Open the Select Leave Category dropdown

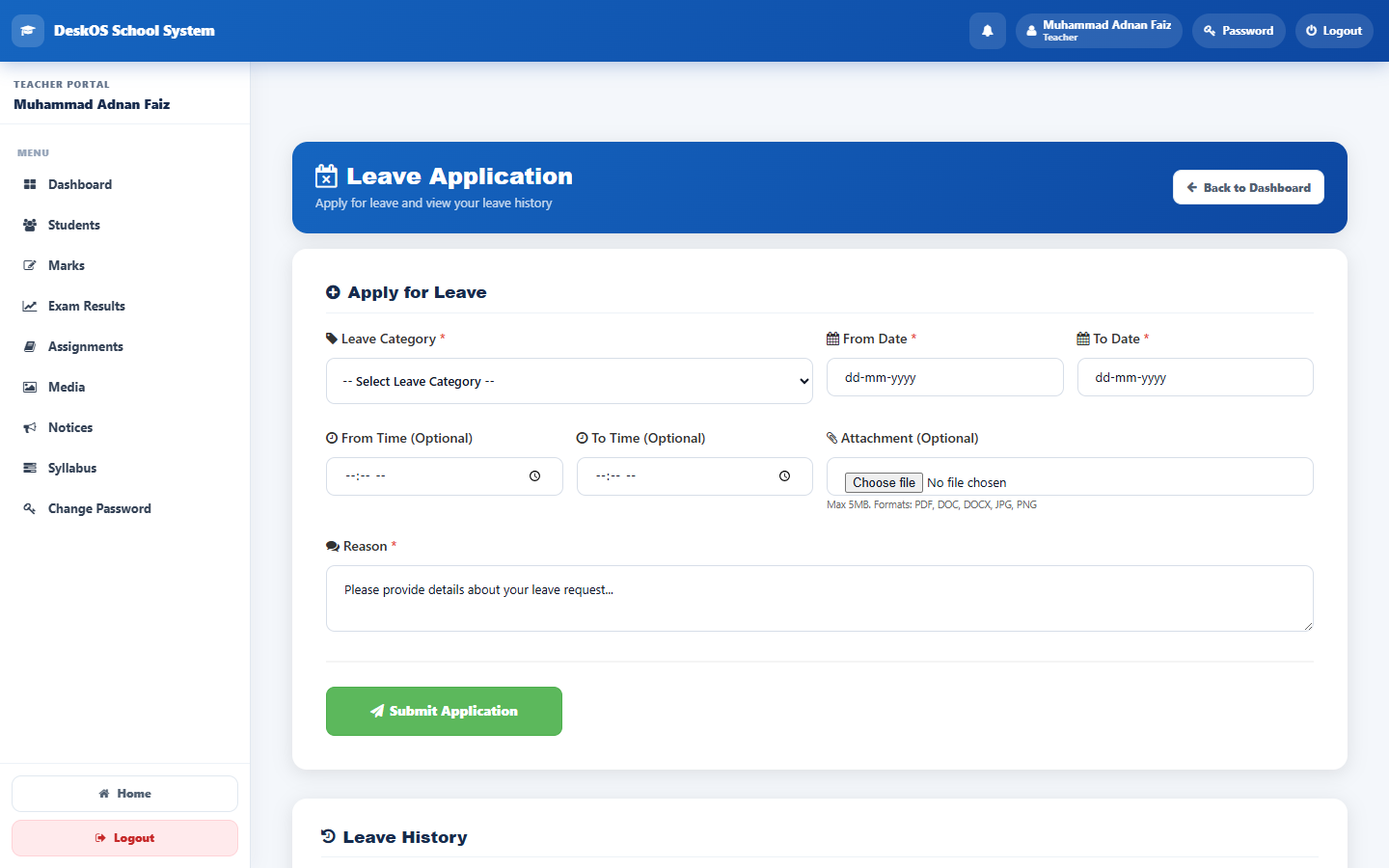pos(569,381)
